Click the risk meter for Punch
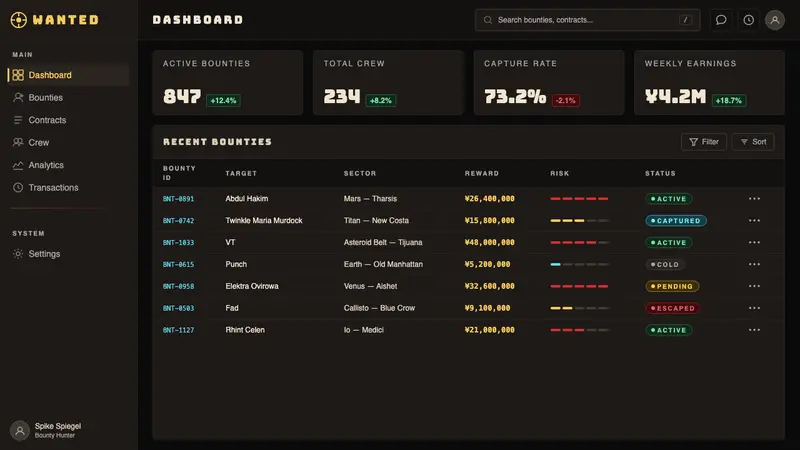The image size is (800, 450). (579, 264)
